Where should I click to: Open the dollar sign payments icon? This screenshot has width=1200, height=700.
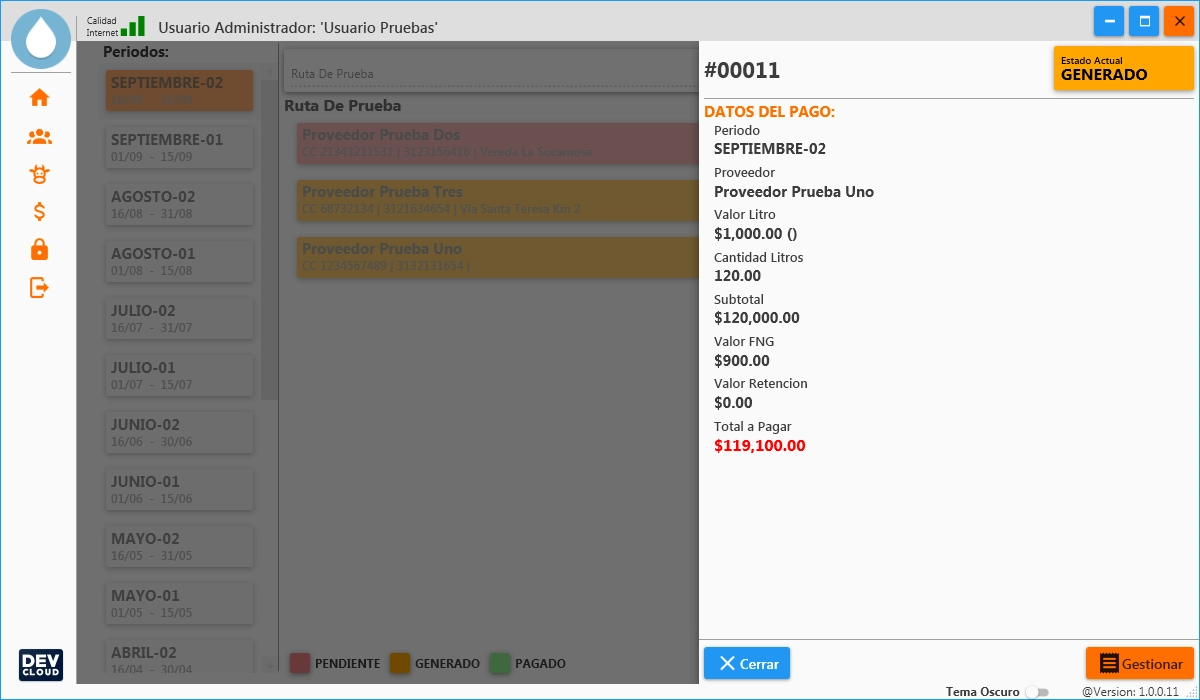(39, 212)
